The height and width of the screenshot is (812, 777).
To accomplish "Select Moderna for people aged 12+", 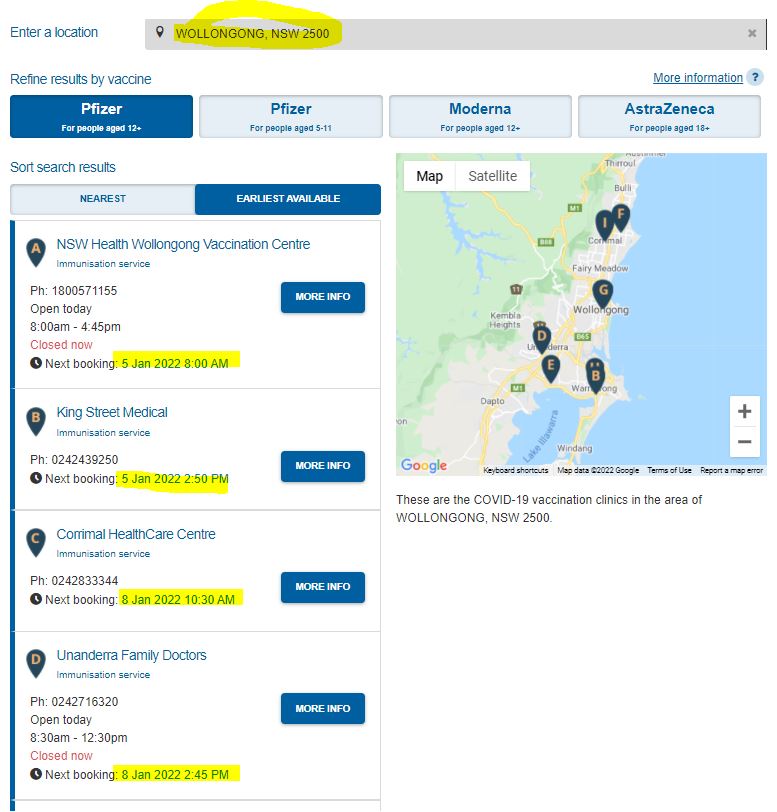I will [480, 117].
